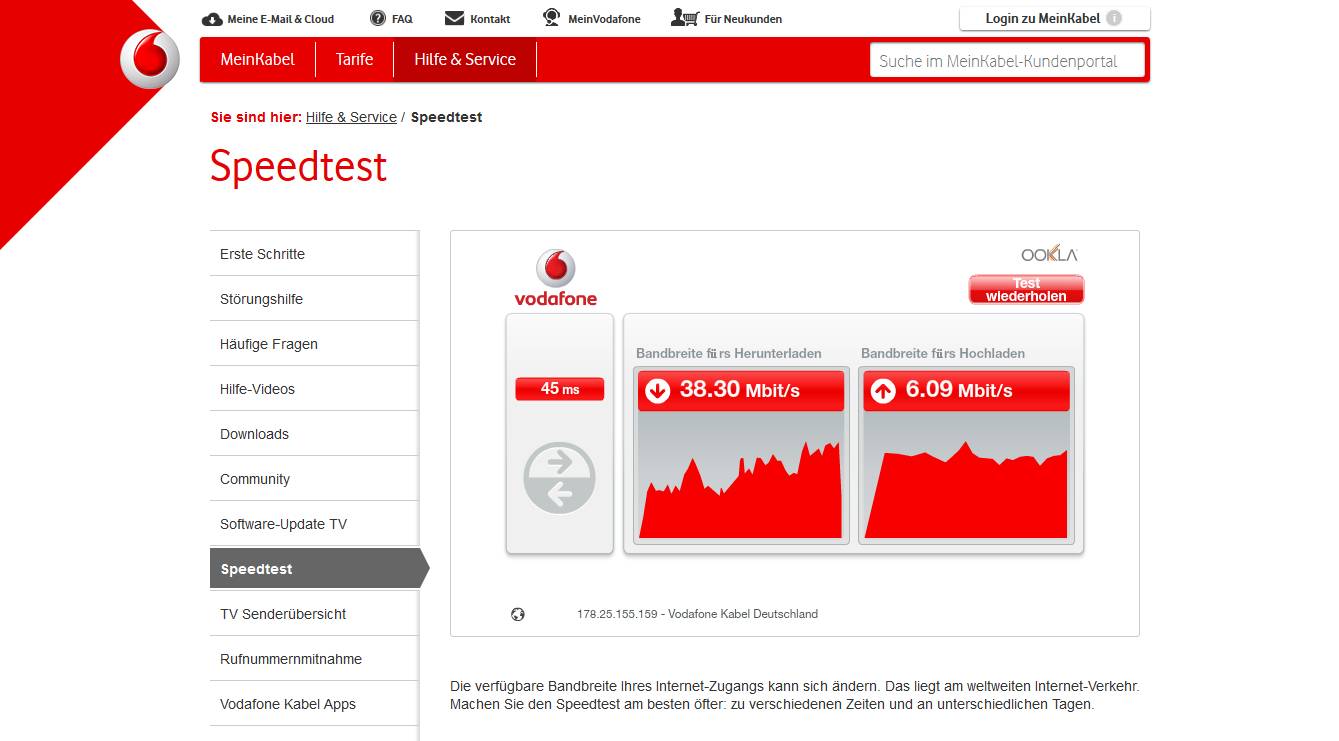Select Erste Schritte in the sidebar

coord(314,253)
